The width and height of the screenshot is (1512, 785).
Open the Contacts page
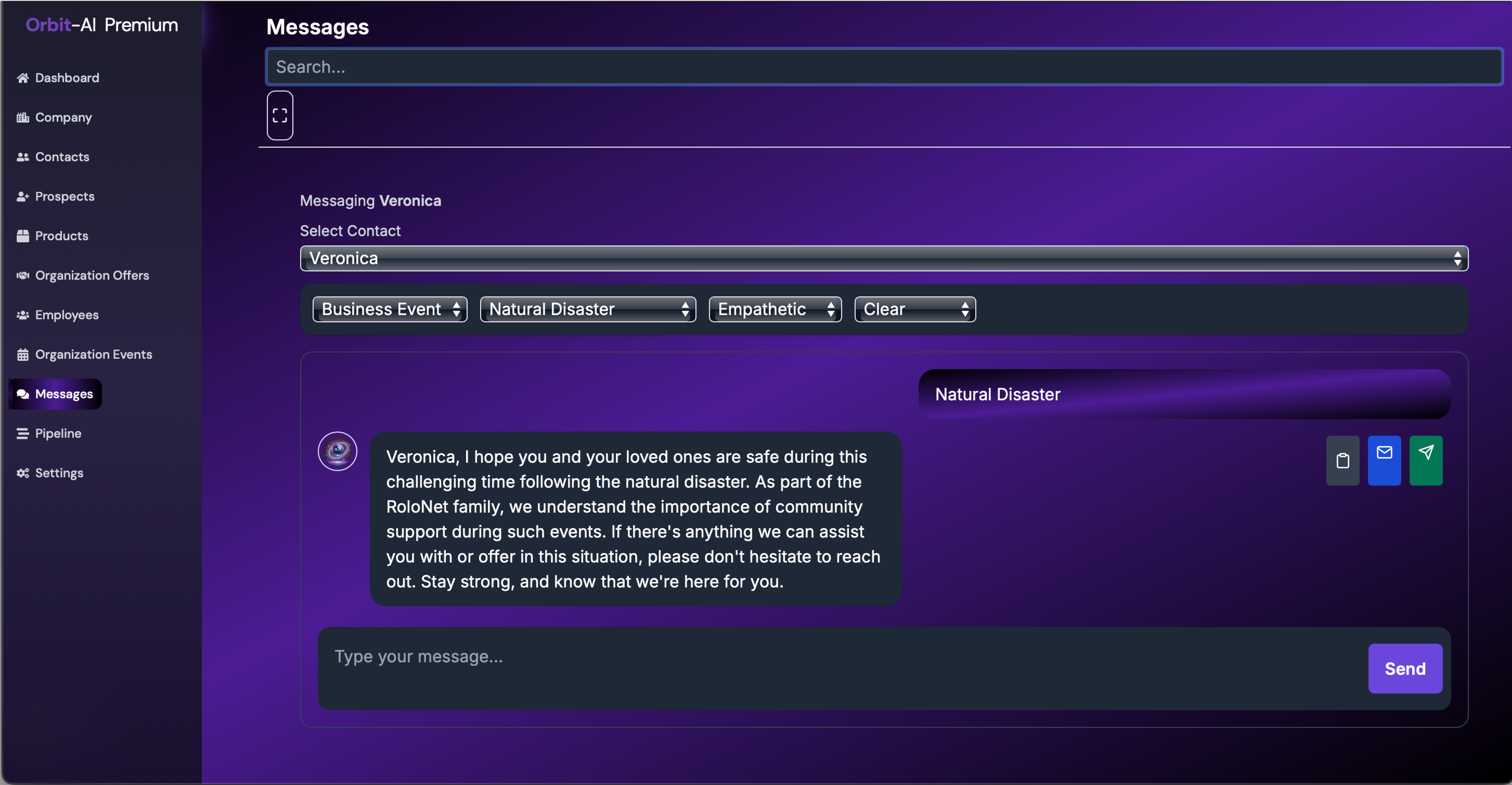point(54,156)
